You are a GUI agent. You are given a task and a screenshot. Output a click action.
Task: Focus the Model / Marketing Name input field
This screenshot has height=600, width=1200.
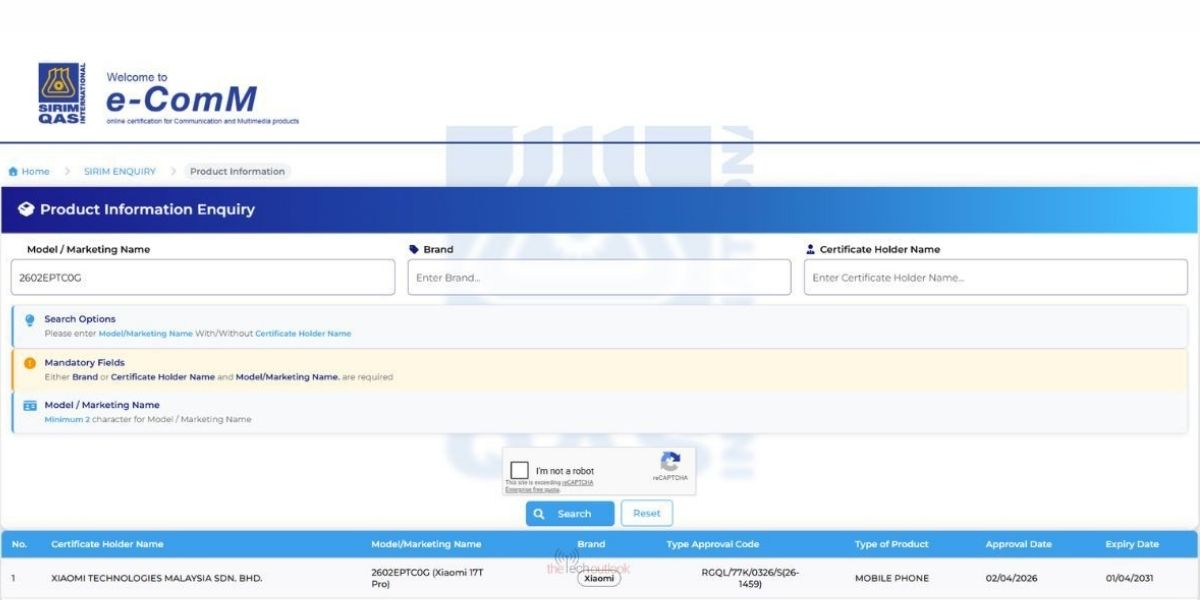pos(203,278)
